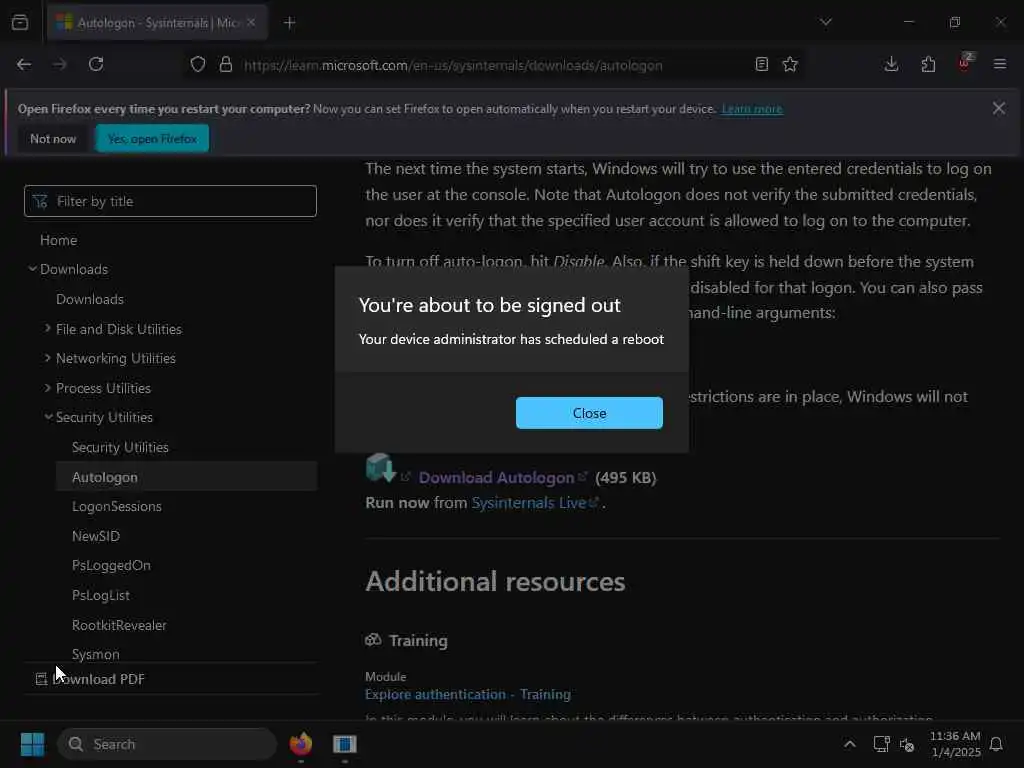Dismiss the Firefox startup notification bar

tap(999, 108)
